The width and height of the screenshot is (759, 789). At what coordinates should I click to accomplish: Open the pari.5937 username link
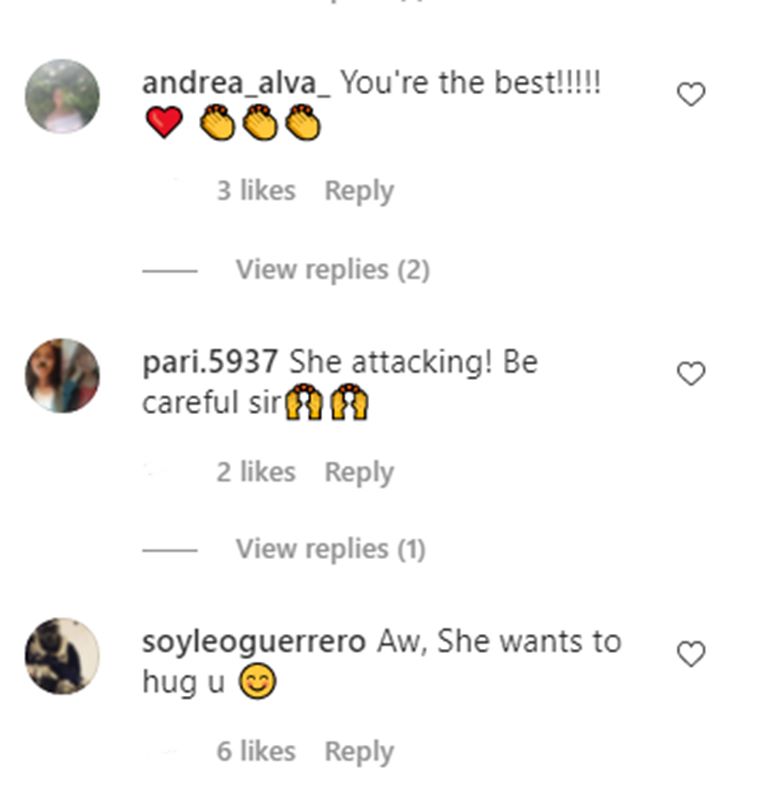point(210,362)
